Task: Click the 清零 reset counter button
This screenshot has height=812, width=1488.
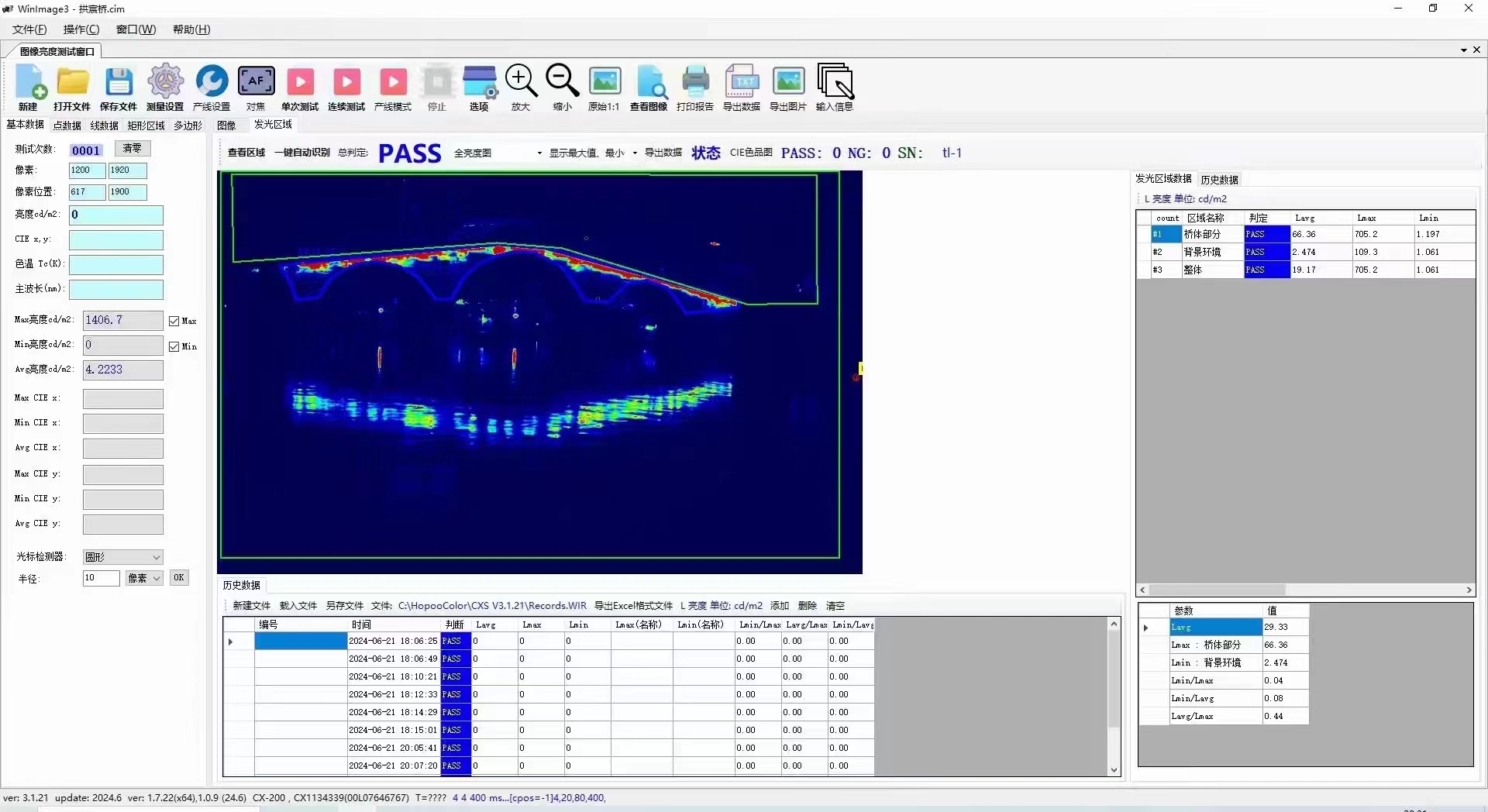Action: coord(133,149)
